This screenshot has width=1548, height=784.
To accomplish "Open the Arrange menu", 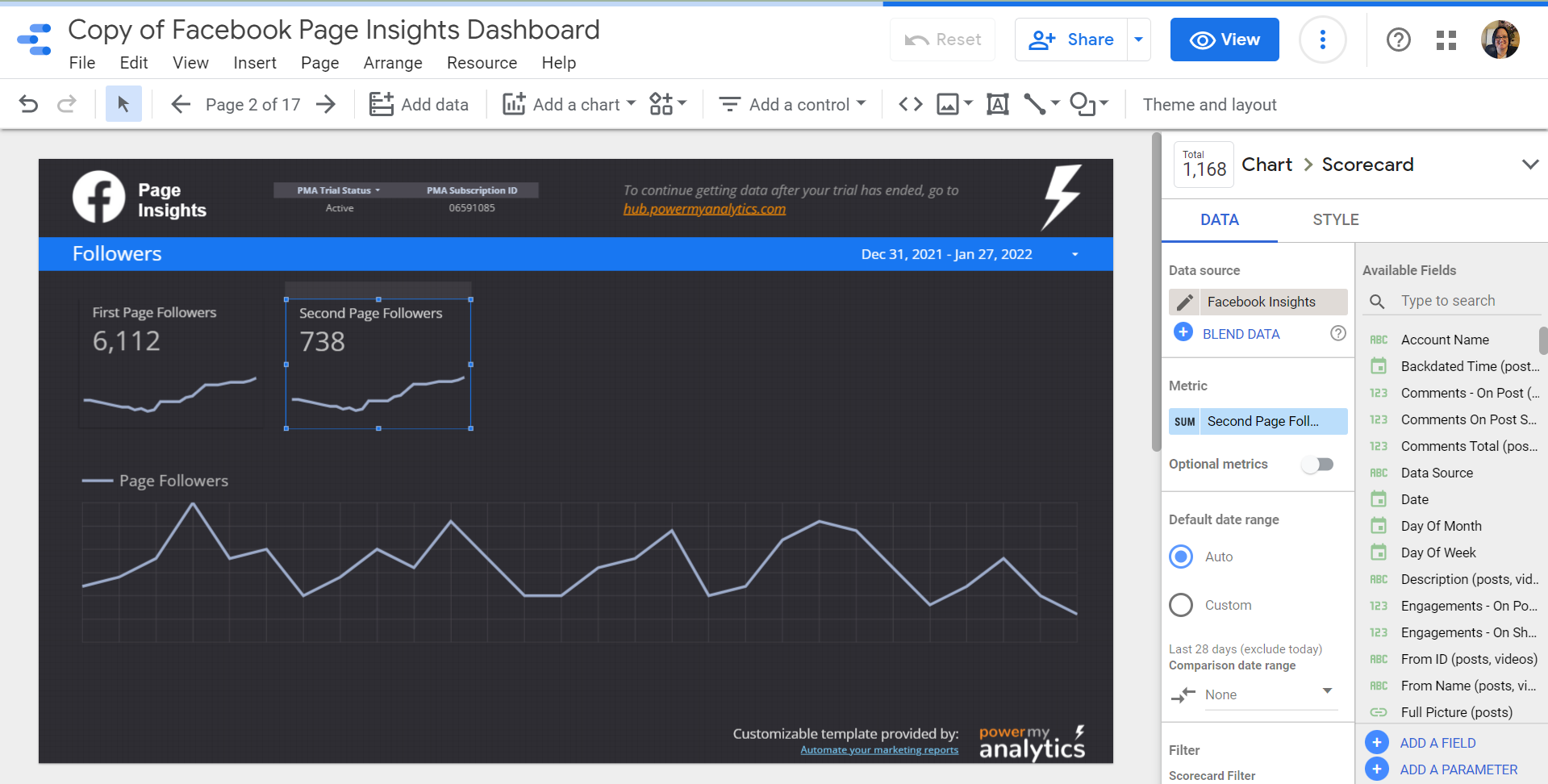I will tap(393, 63).
